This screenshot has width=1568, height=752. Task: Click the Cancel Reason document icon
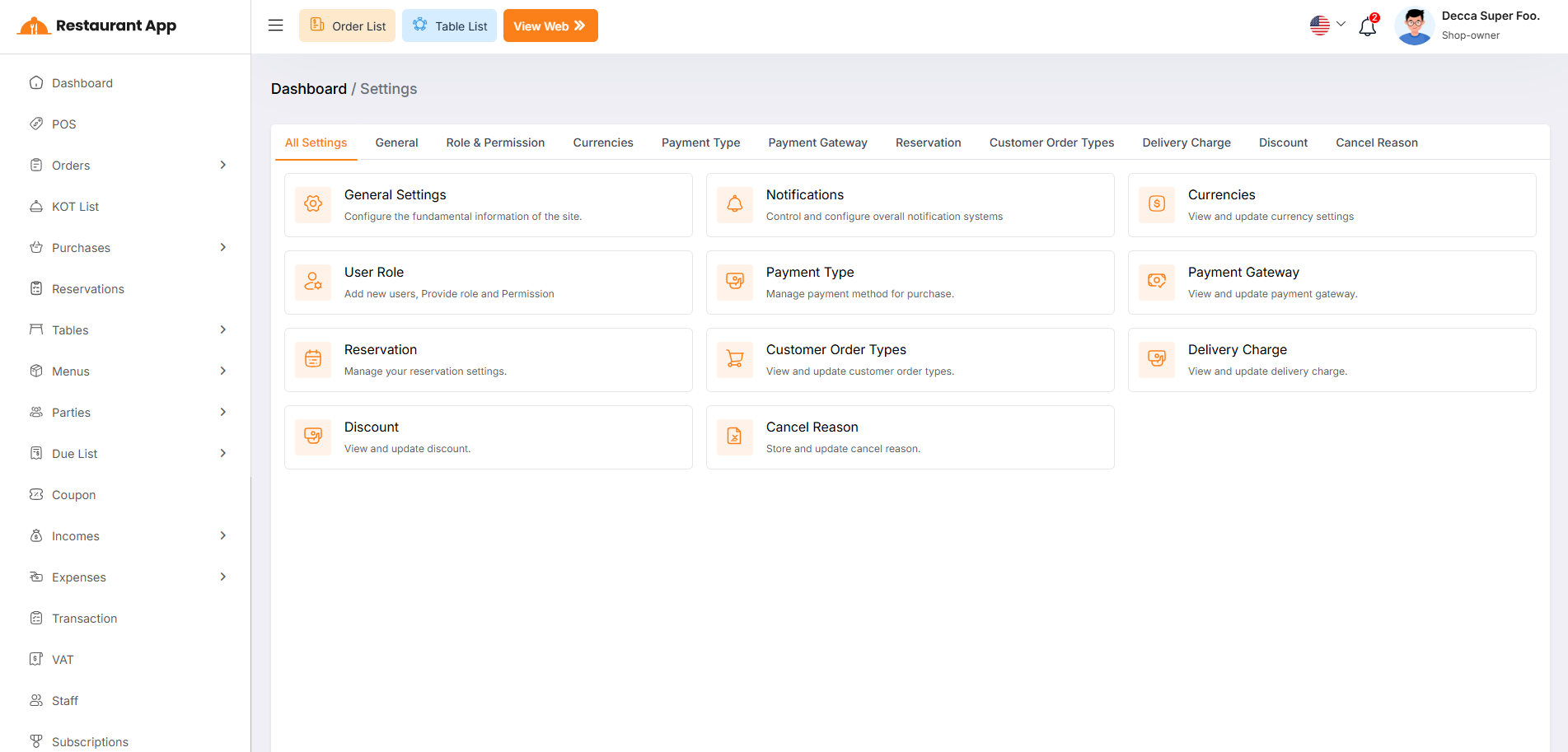(735, 437)
